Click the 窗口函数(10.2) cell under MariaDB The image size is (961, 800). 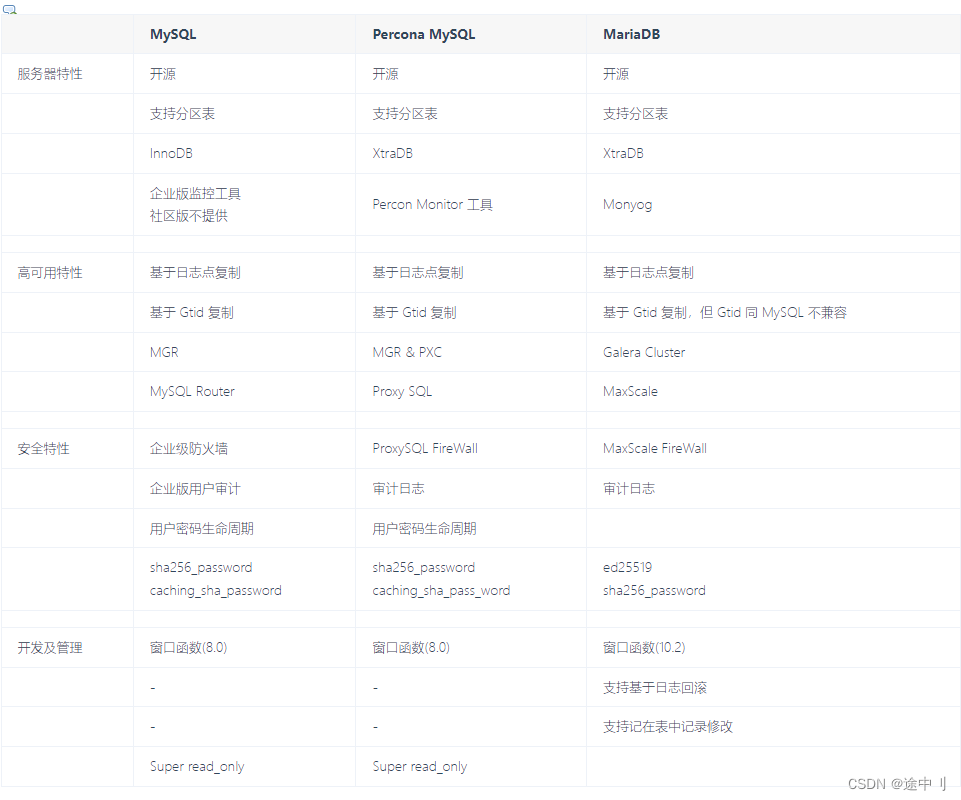pos(646,647)
